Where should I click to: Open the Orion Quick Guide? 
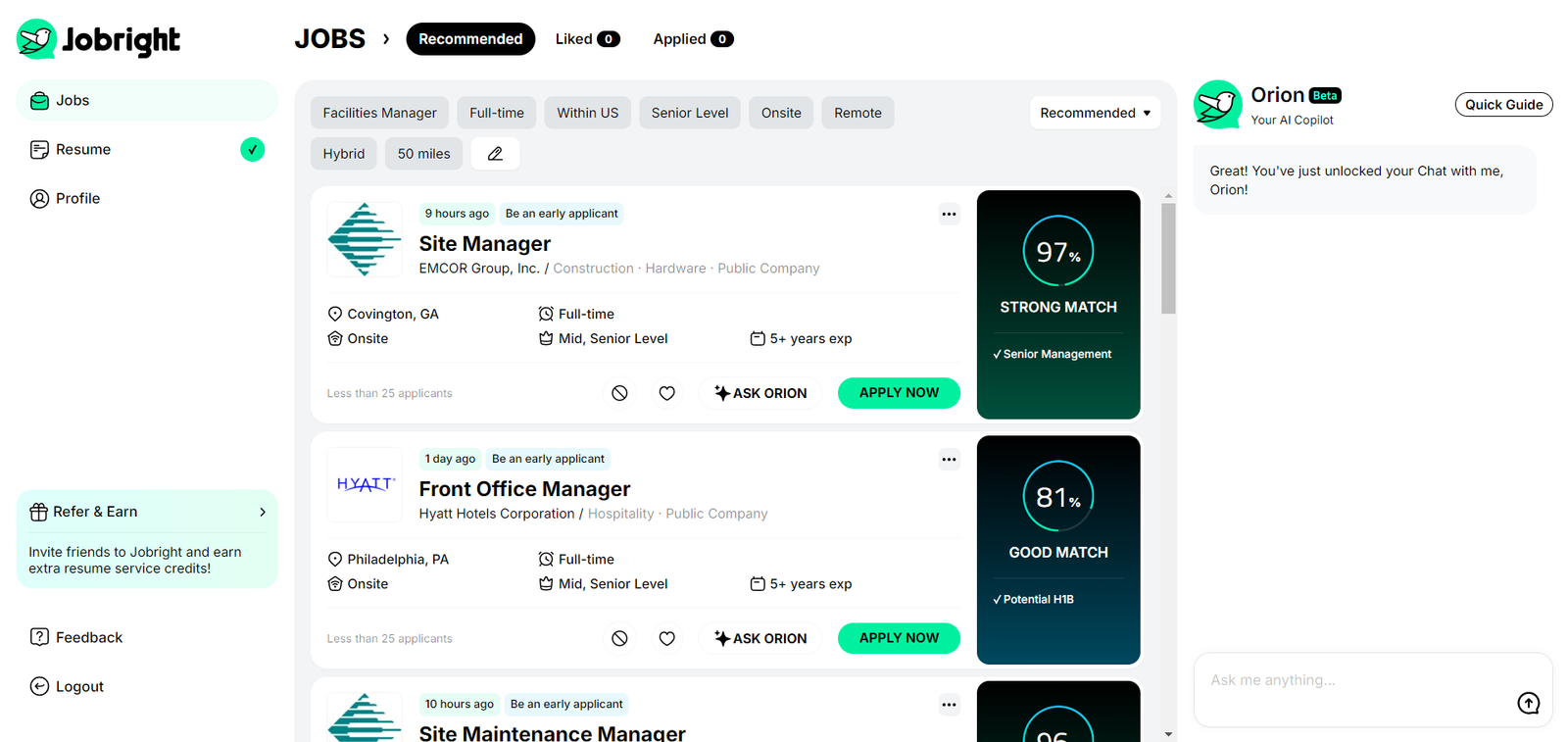point(1503,105)
